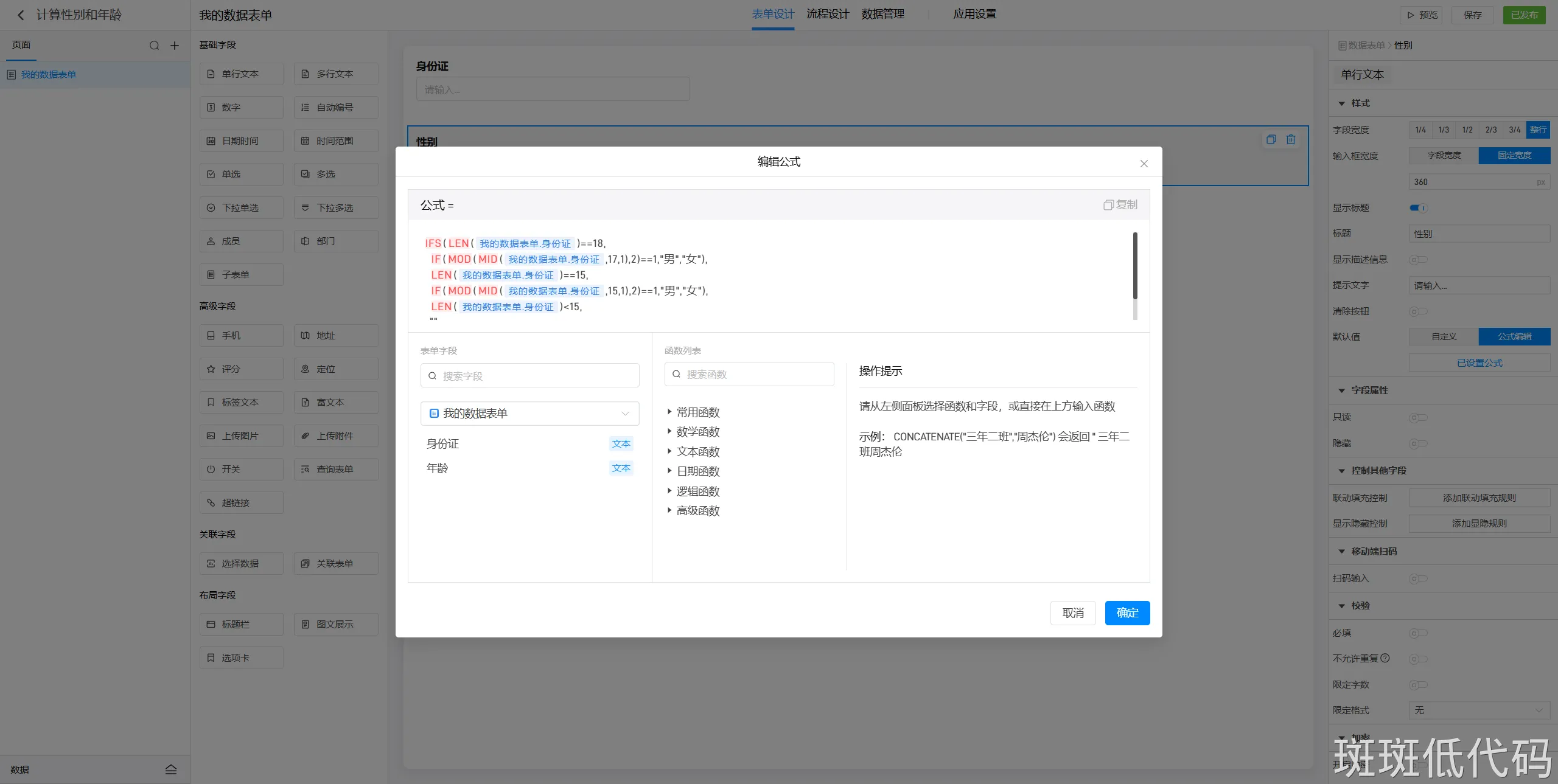Open the form name dropdown
1558x784 pixels.
point(529,414)
